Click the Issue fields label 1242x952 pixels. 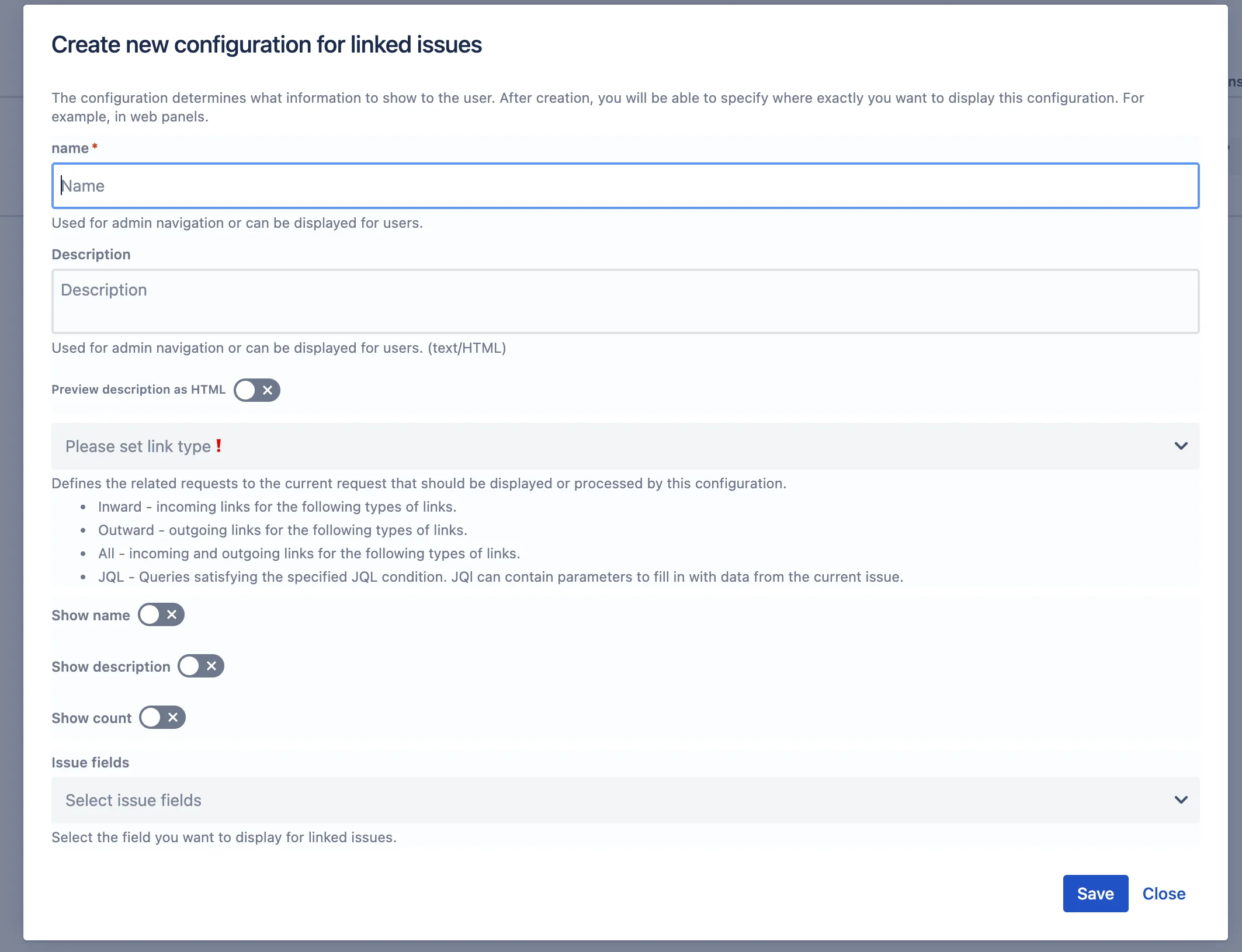(x=91, y=763)
